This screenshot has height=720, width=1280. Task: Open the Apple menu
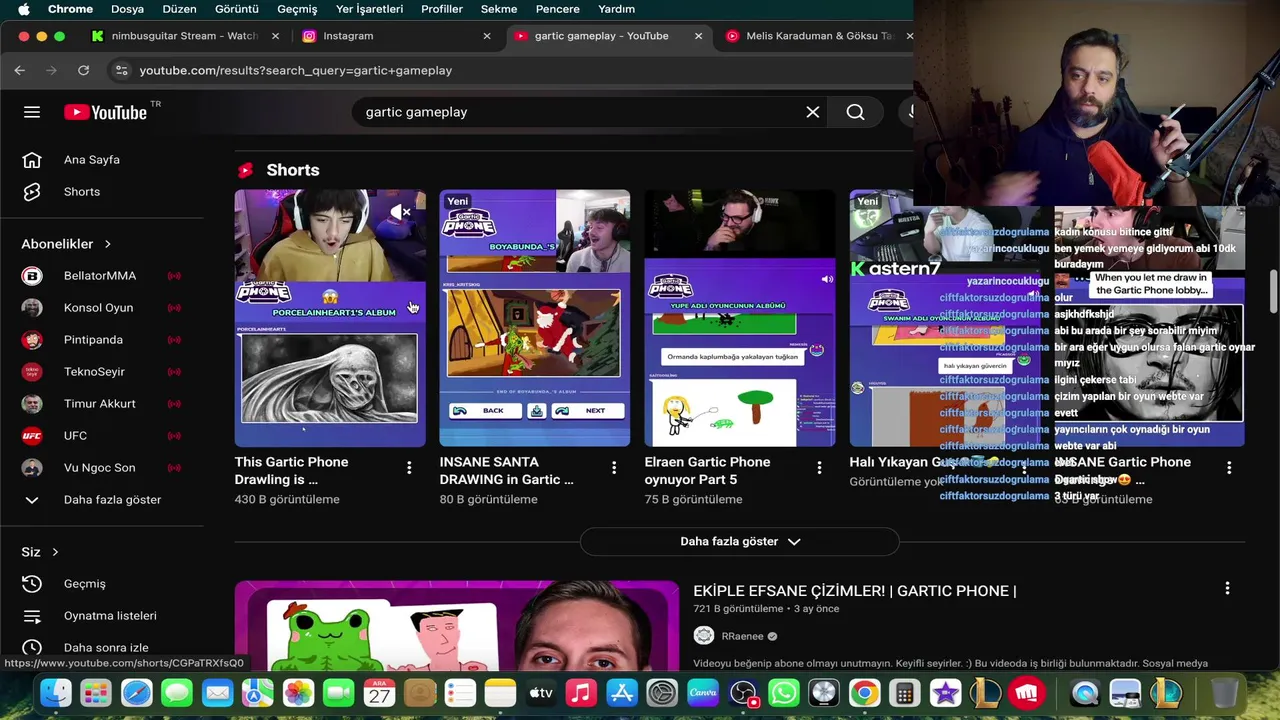[24, 9]
